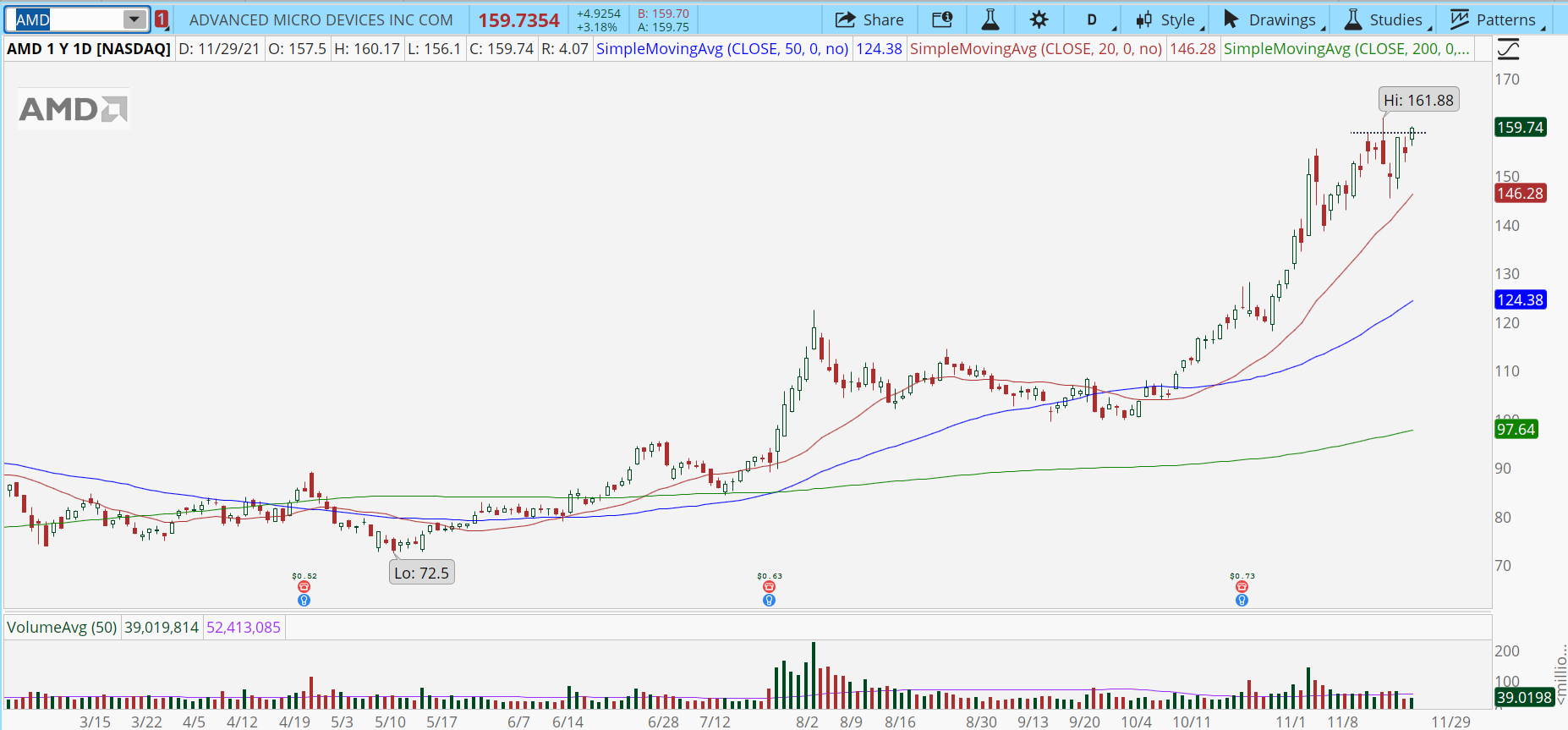The image size is (1568, 730).
Task: Click the late-July blue lightbulb event icon
Action: [x=769, y=601]
